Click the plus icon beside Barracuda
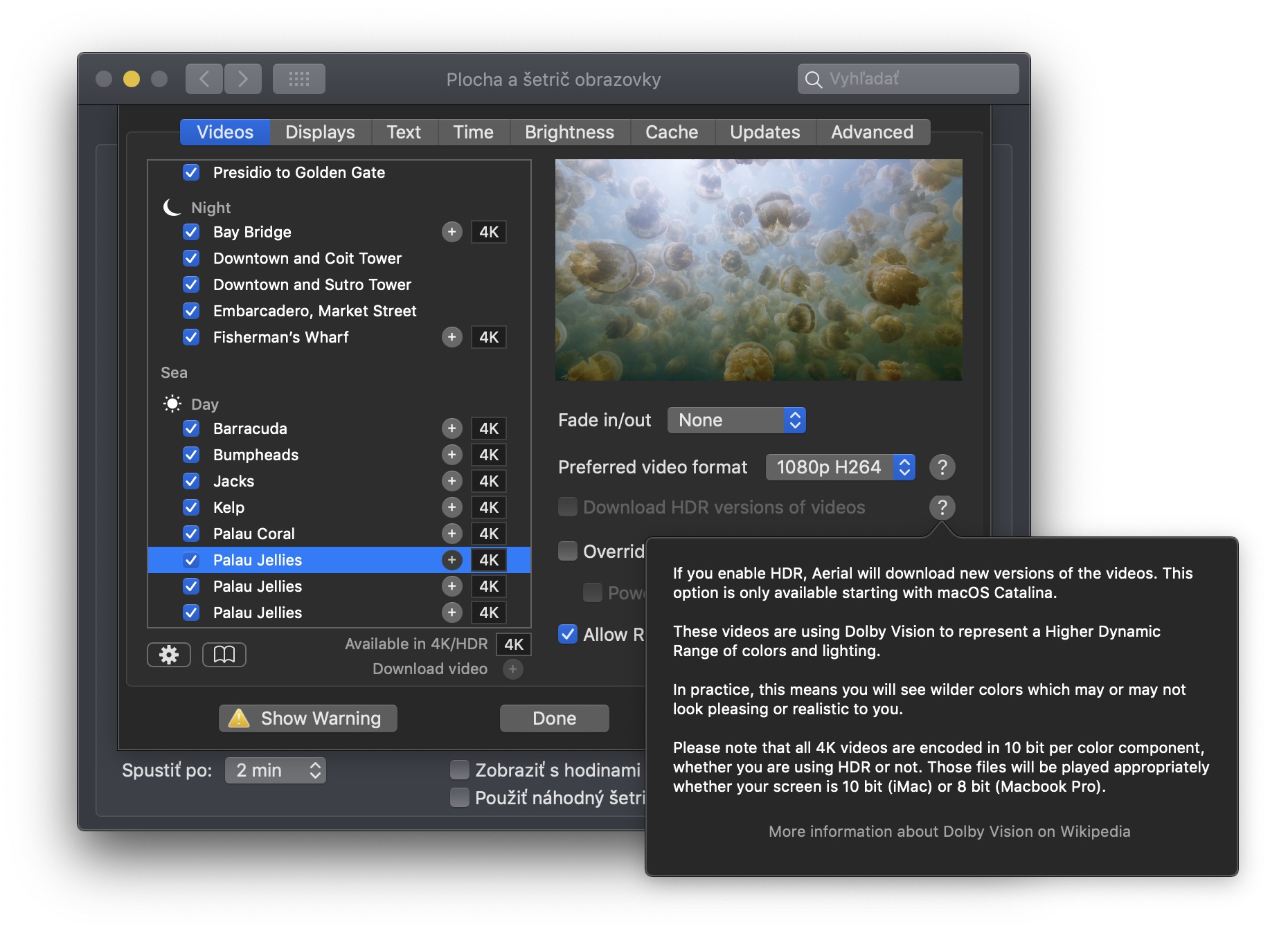The height and width of the screenshot is (933, 1288). (451, 428)
